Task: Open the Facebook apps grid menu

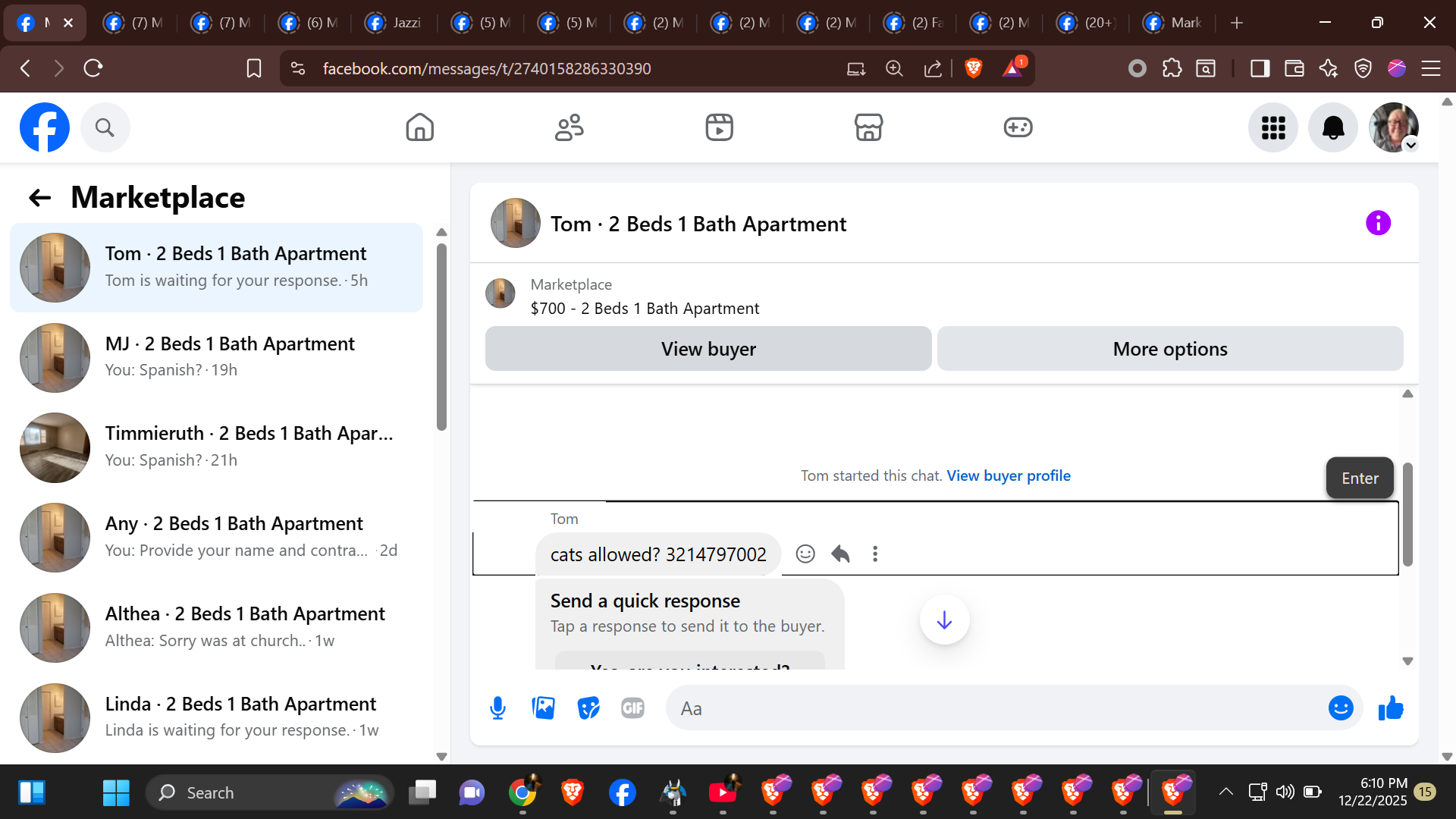Action: [1273, 127]
